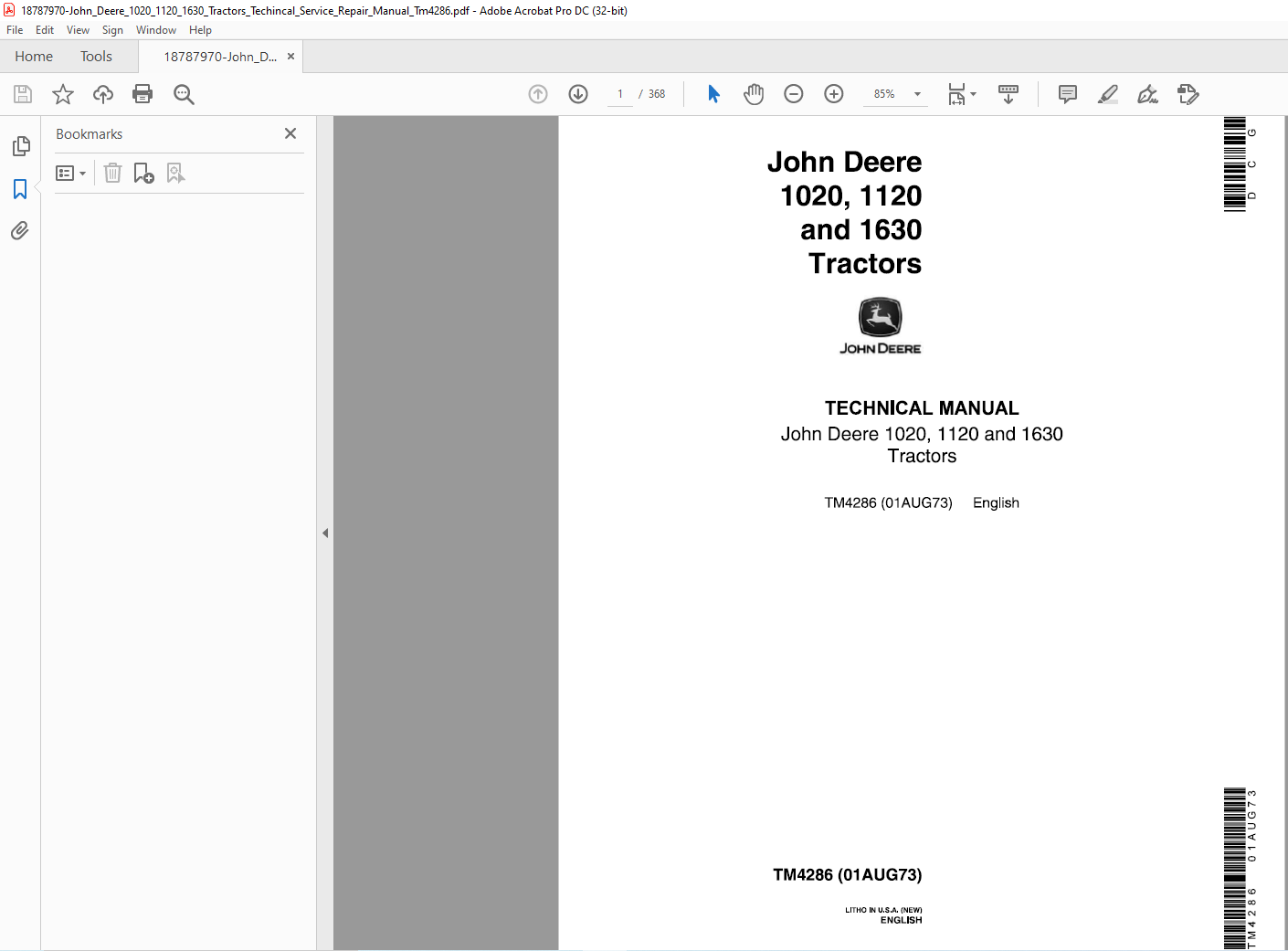Viewport: 1288px width, 951px height.
Task: Go to previous page arrow
Action: coord(538,94)
